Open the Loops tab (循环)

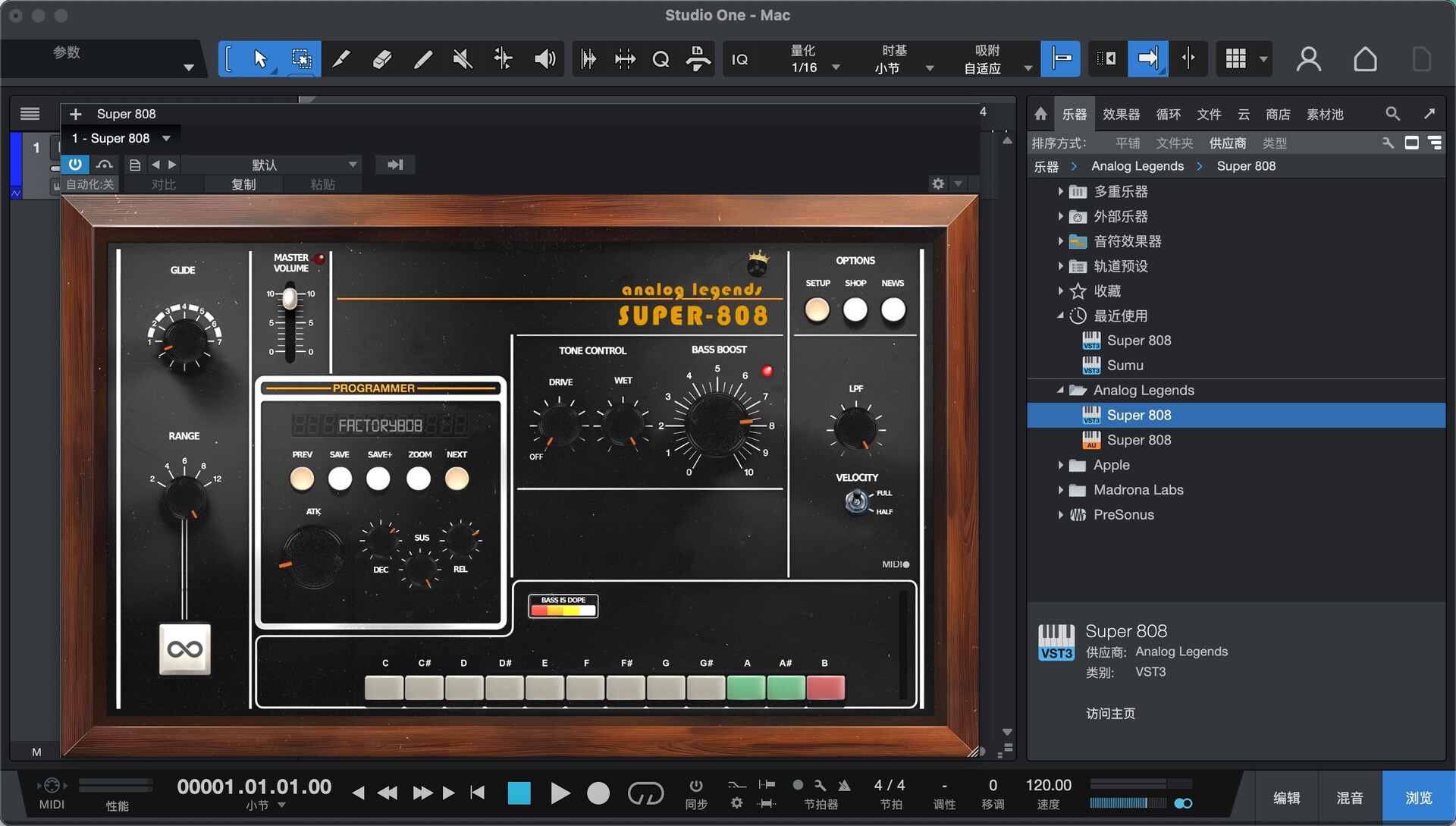pyautogui.click(x=1168, y=114)
